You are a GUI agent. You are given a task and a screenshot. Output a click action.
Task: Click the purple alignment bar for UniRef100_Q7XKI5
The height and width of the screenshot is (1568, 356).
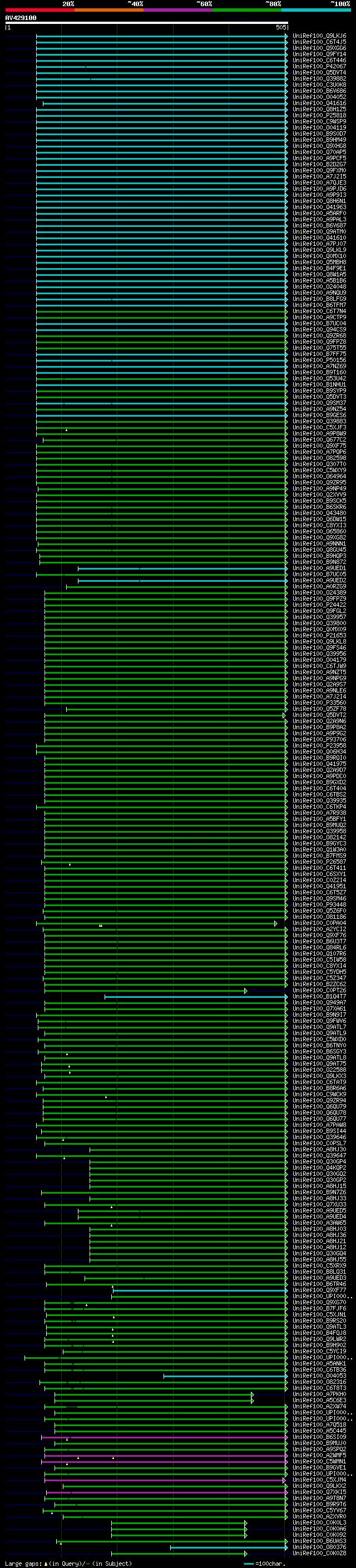[x=167, y=1492]
